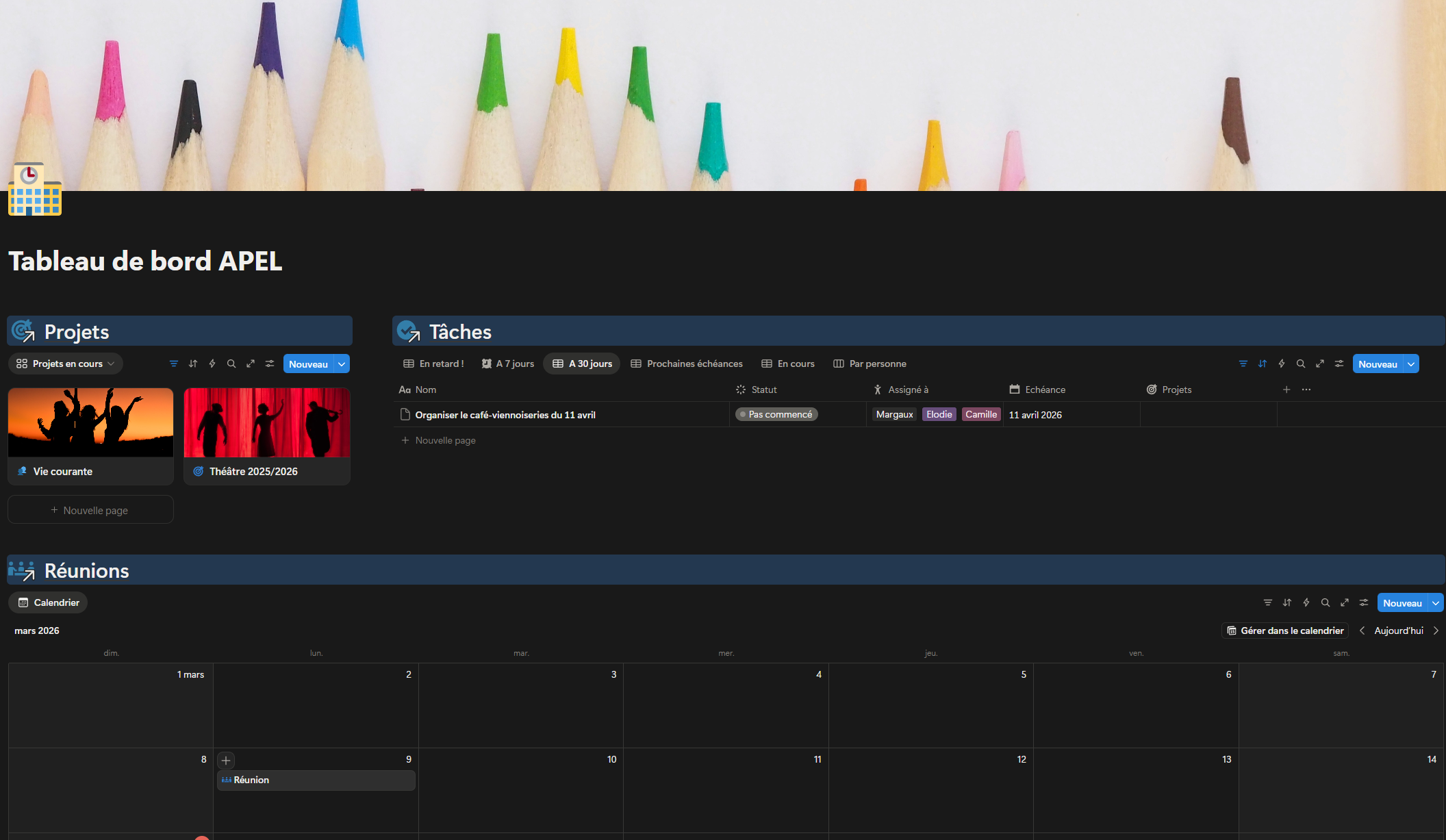The image size is (1446, 840).
Task: Click the school building page icon
Action: (34, 190)
